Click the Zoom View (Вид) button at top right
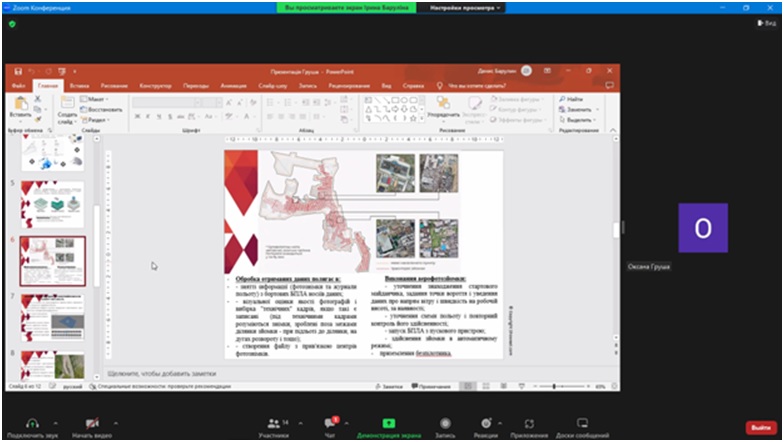Image resolution: width=784 pixels, height=442 pixels. (x=766, y=23)
